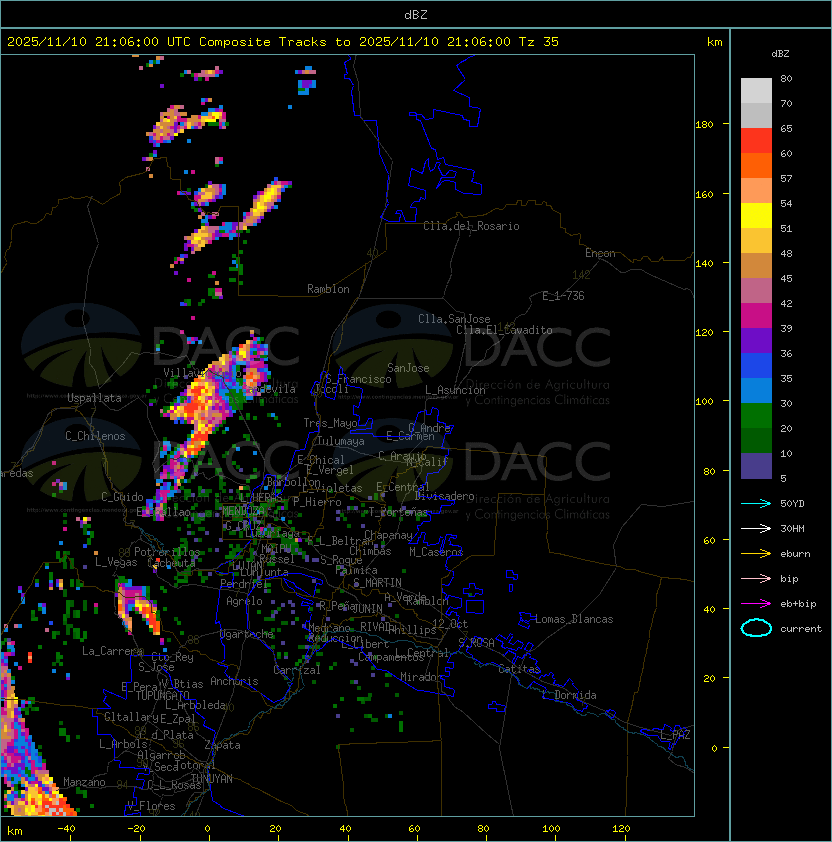Click the 'Carrizal' map label
The image size is (832, 842).
pos(297,670)
